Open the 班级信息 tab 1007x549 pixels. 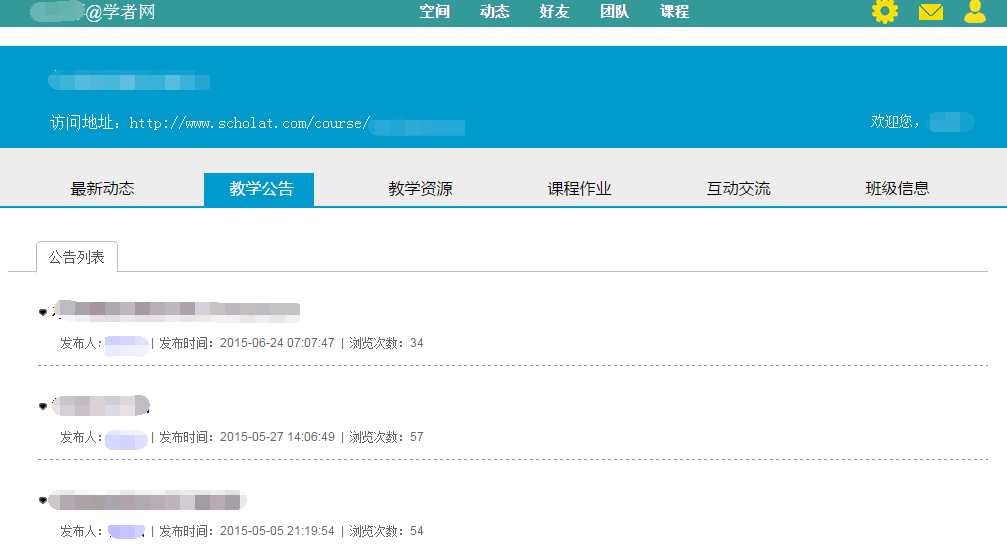click(897, 189)
